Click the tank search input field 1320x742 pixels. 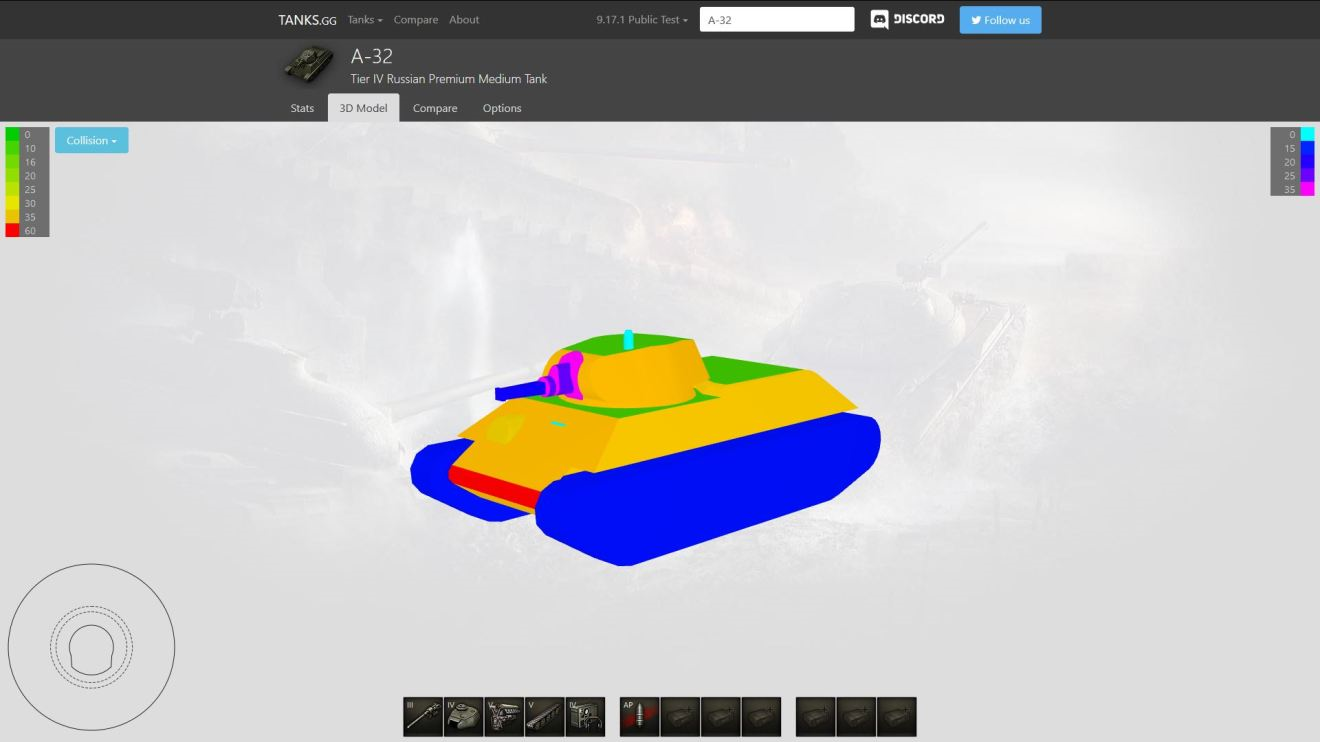coord(777,20)
